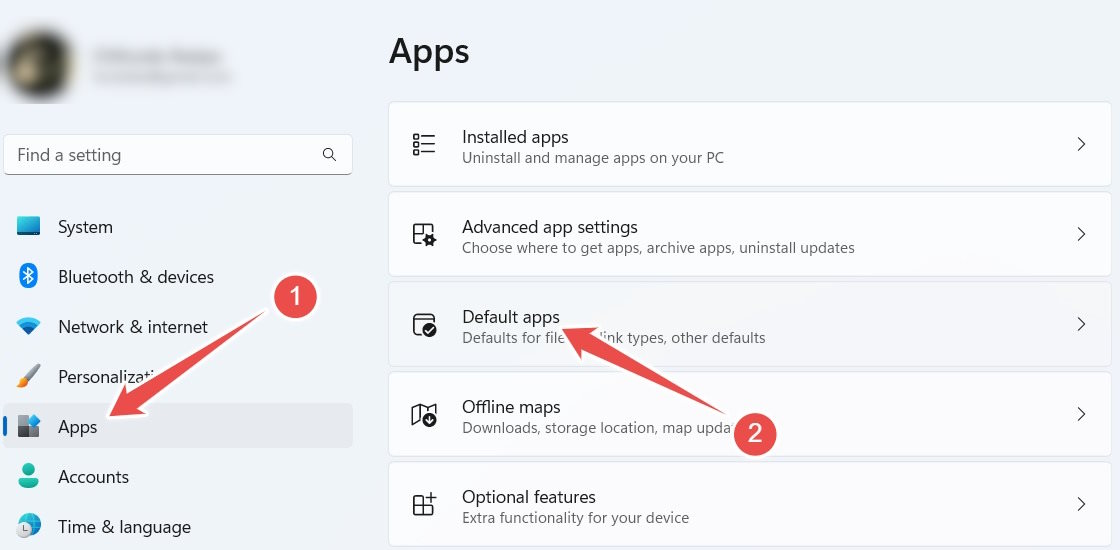This screenshot has height=550, width=1120.
Task: Click the Optional features grid-plus icon
Action: tap(424, 504)
